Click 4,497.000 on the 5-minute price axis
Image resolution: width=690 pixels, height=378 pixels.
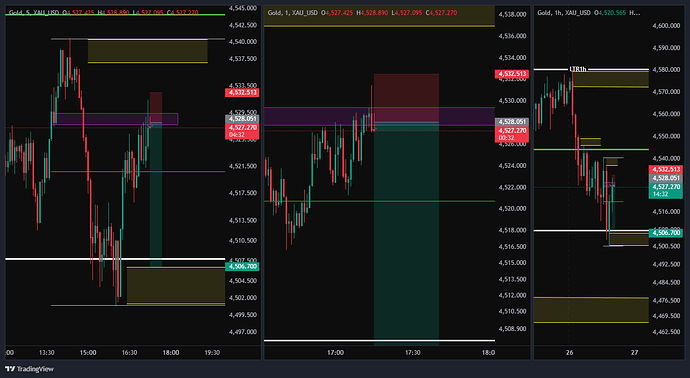pyautogui.click(x=243, y=332)
